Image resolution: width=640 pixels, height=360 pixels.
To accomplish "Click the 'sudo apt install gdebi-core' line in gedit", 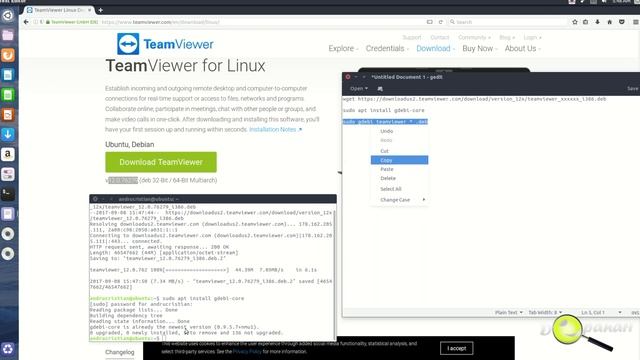I will (384, 110).
